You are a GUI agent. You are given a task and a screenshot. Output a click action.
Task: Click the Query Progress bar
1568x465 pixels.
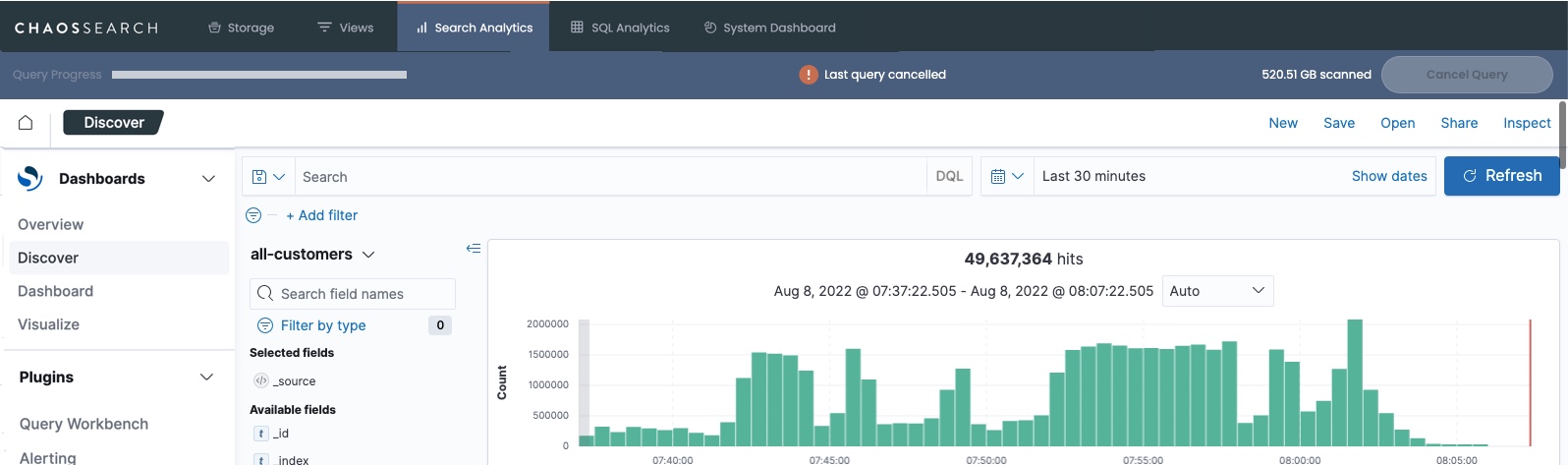tap(259, 75)
